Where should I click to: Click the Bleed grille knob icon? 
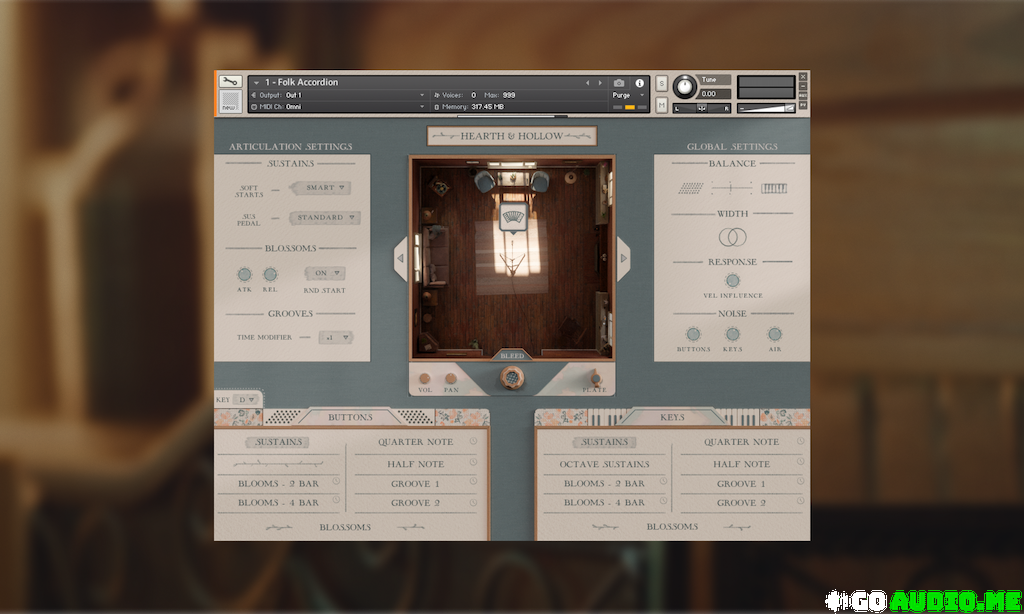pyautogui.click(x=512, y=378)
